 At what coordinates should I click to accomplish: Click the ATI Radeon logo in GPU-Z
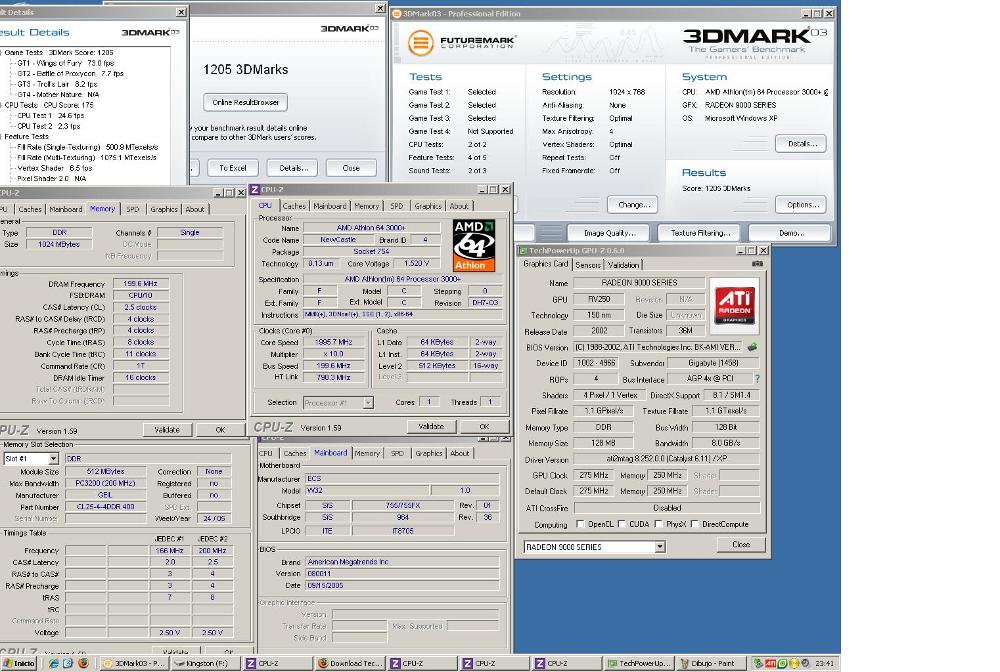[x=735, y=306]
